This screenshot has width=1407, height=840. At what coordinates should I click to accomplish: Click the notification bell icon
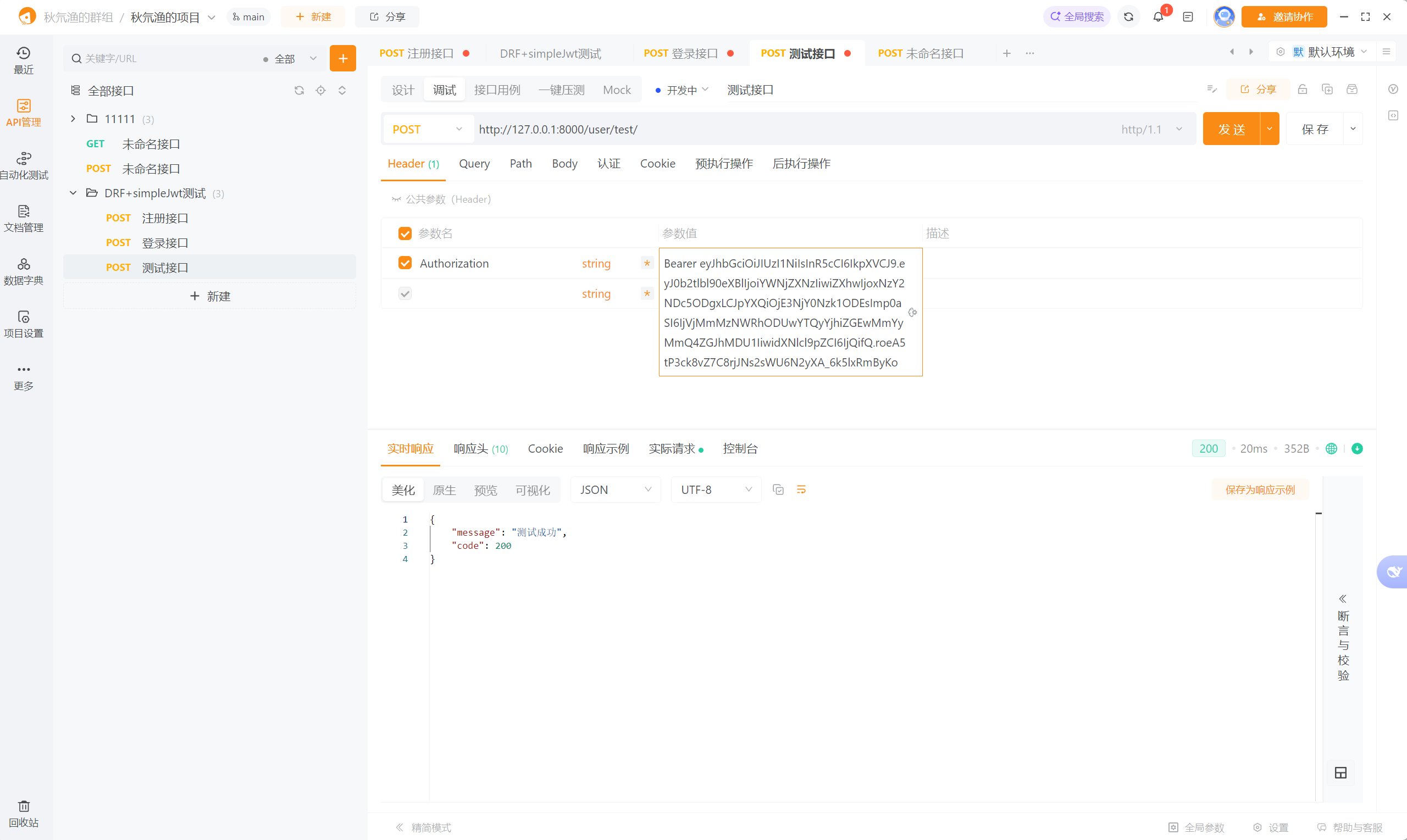(1158, 16)
